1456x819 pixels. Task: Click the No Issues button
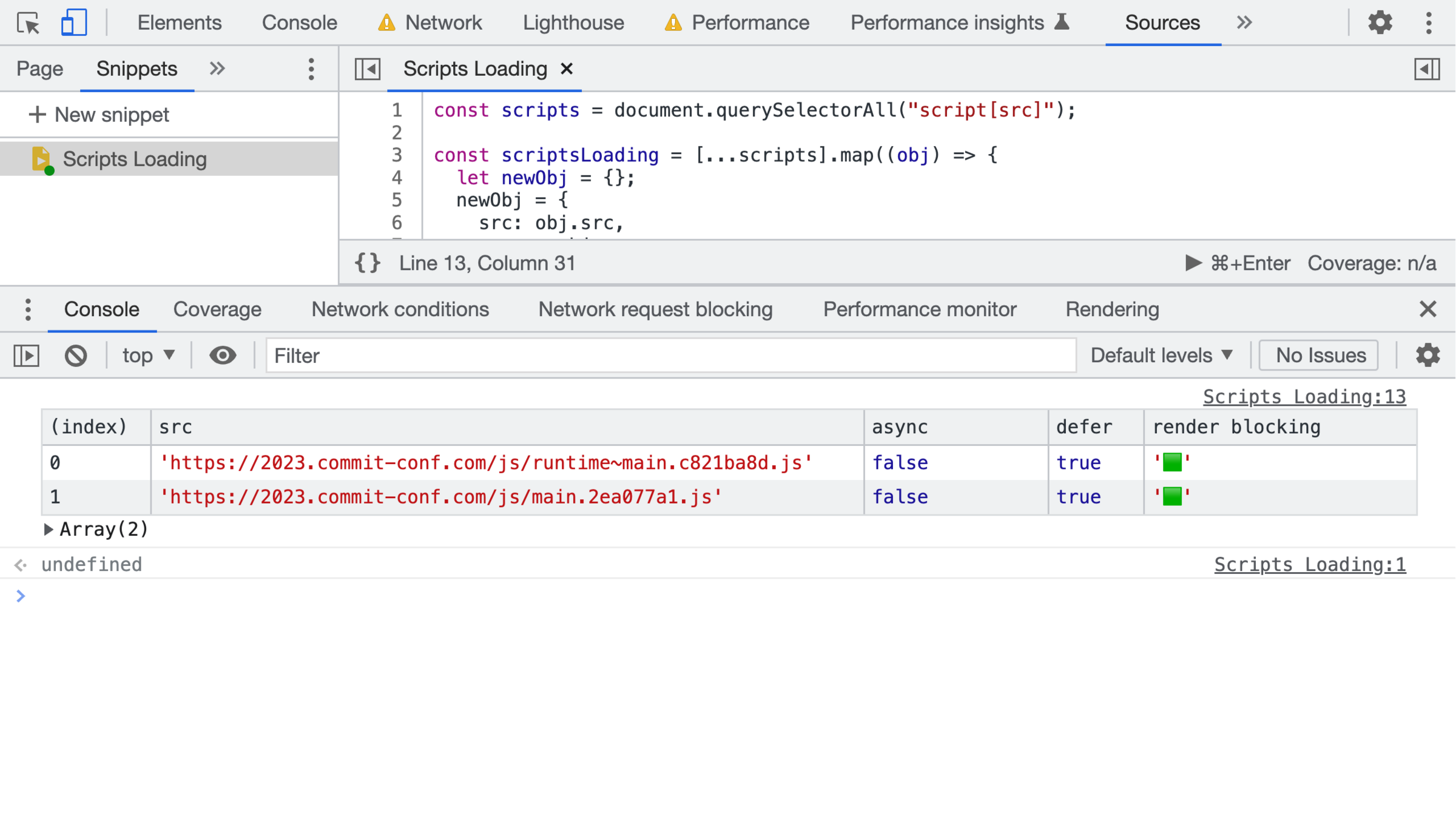[1319, 356]
